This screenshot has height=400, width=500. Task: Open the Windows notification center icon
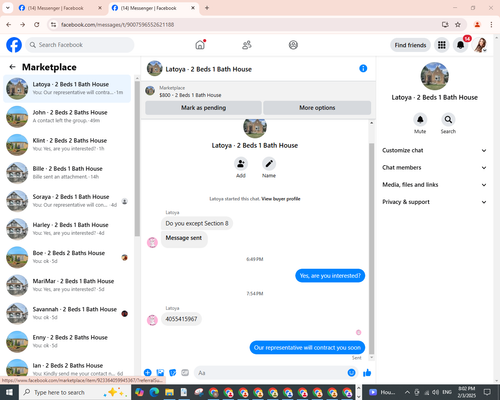click(487, 392)
